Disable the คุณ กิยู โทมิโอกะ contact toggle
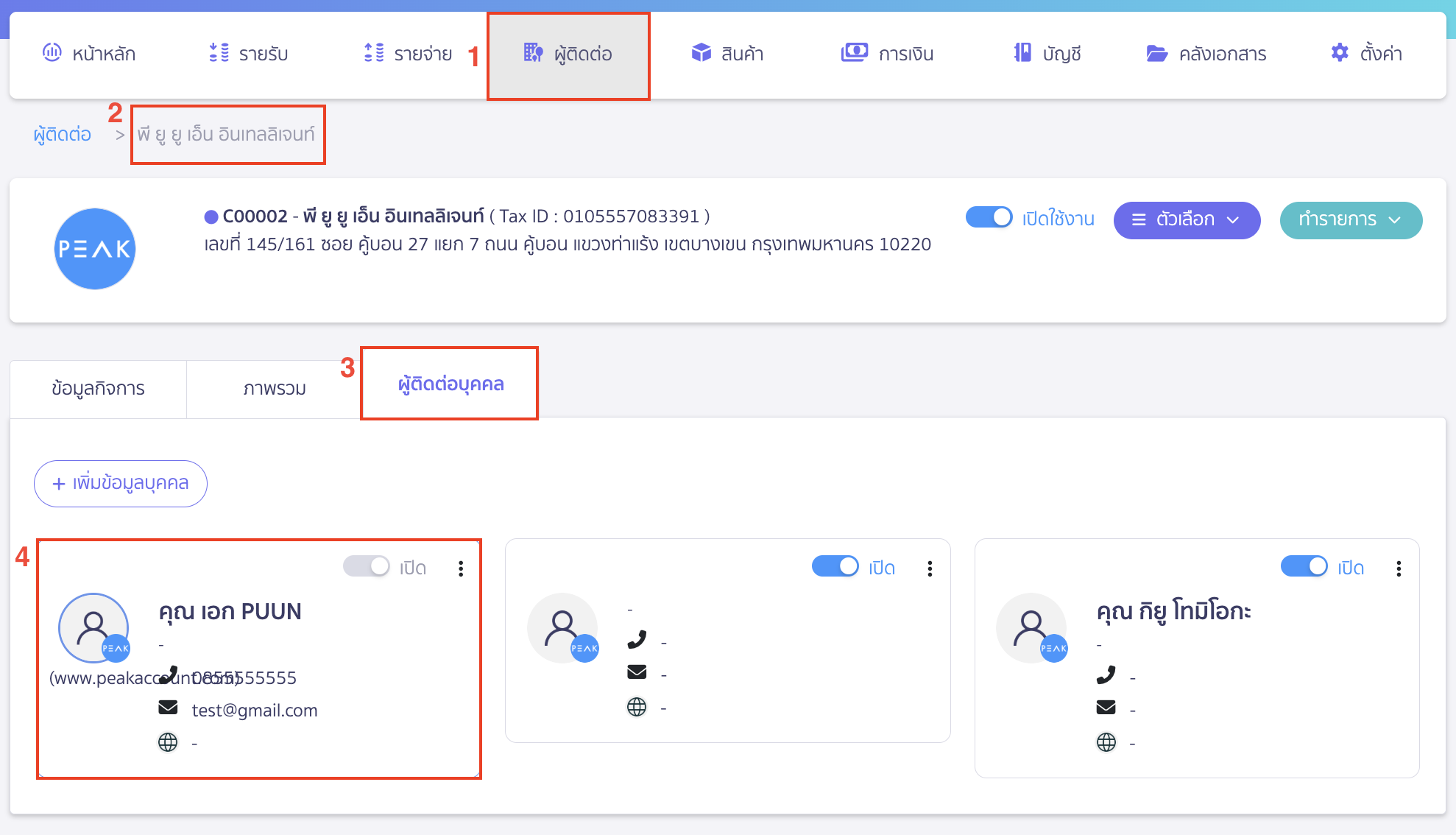Screen dimensions: 1456x835 (x=1304, y=566)
